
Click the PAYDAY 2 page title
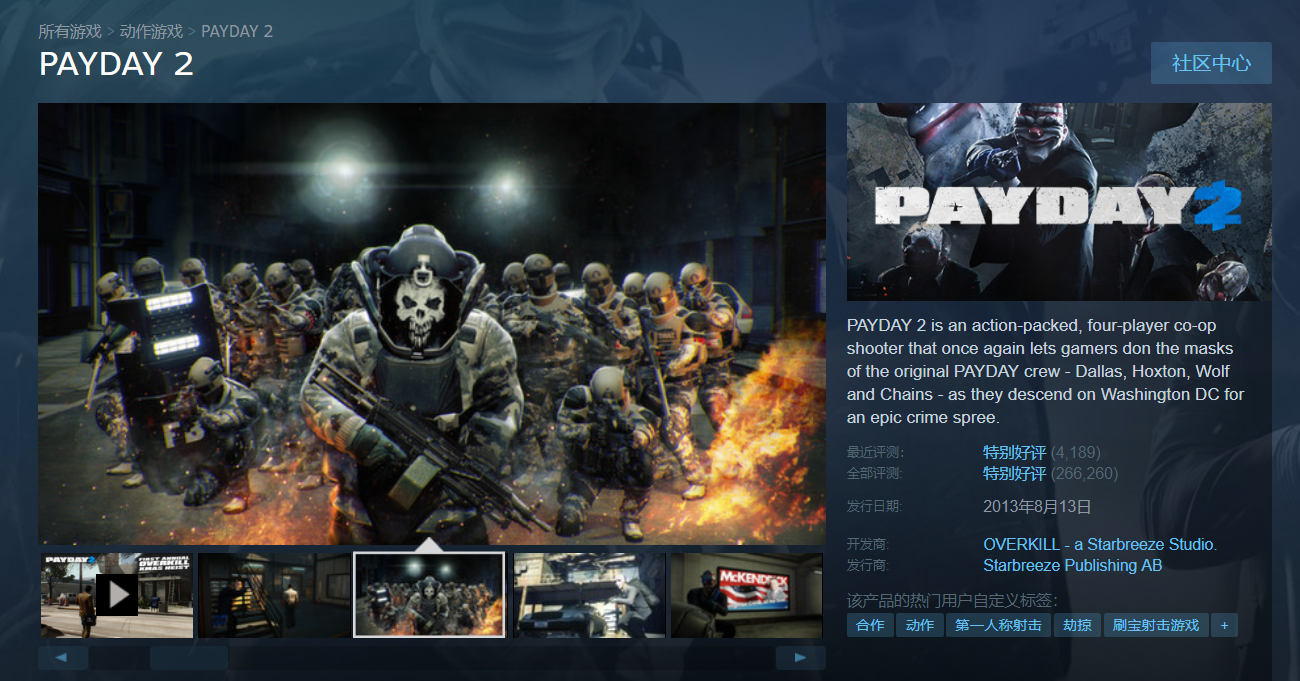coord(116,64)
